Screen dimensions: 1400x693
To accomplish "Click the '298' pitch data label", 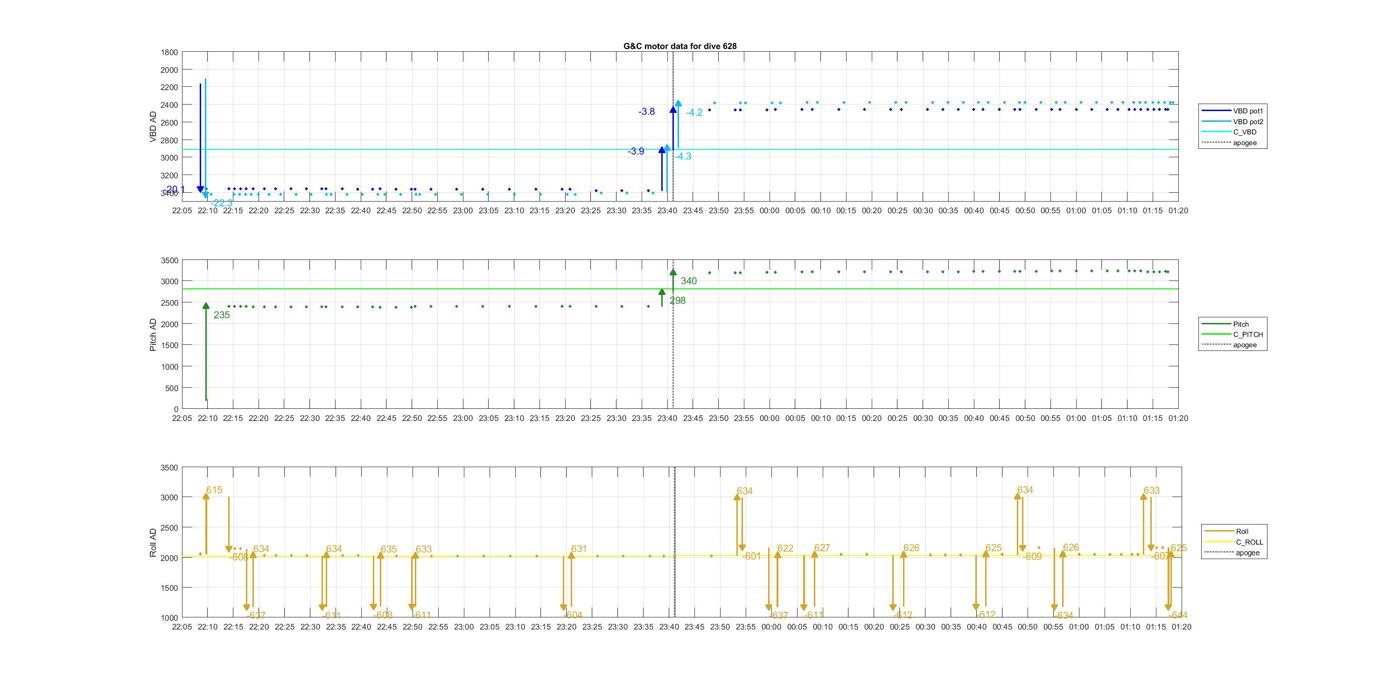I will [x=677, y=301].
